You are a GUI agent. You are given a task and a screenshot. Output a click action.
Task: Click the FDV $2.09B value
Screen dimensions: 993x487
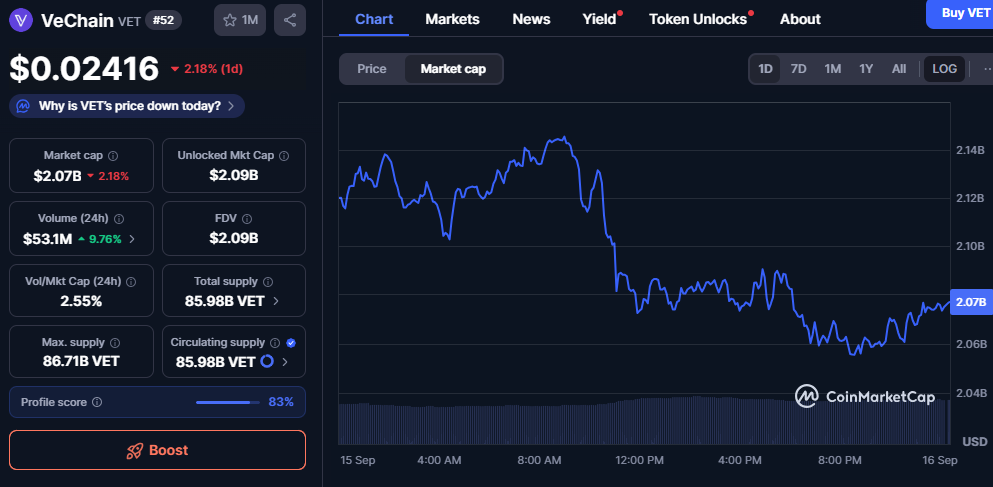click(234, 238)
